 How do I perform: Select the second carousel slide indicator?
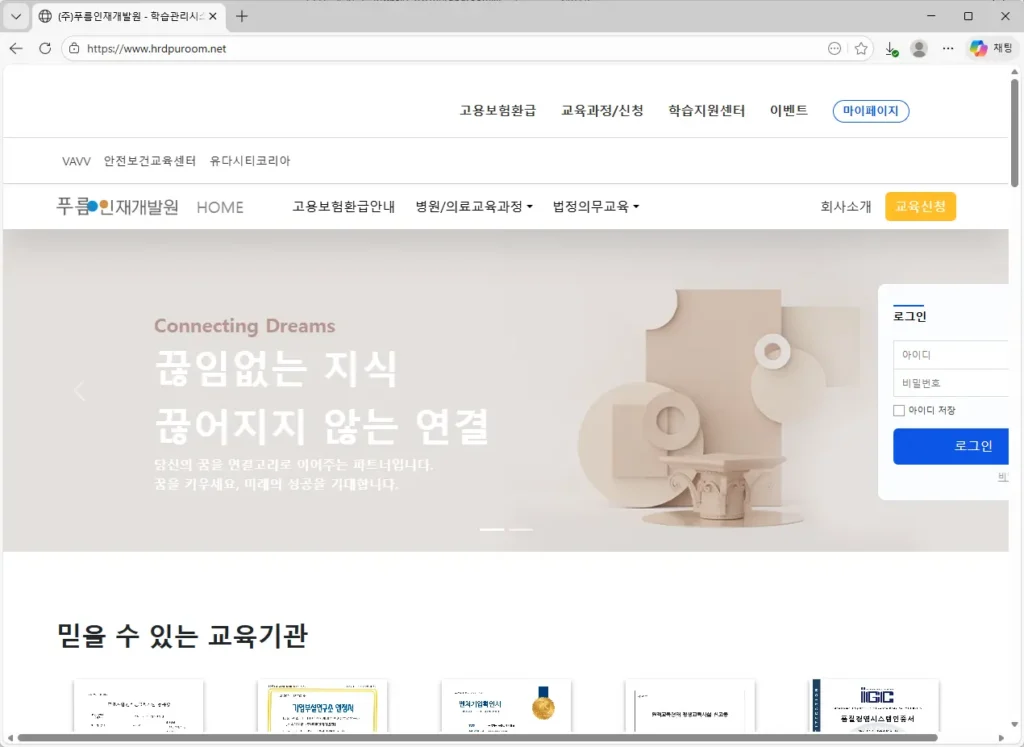click(x=520, y=530)
